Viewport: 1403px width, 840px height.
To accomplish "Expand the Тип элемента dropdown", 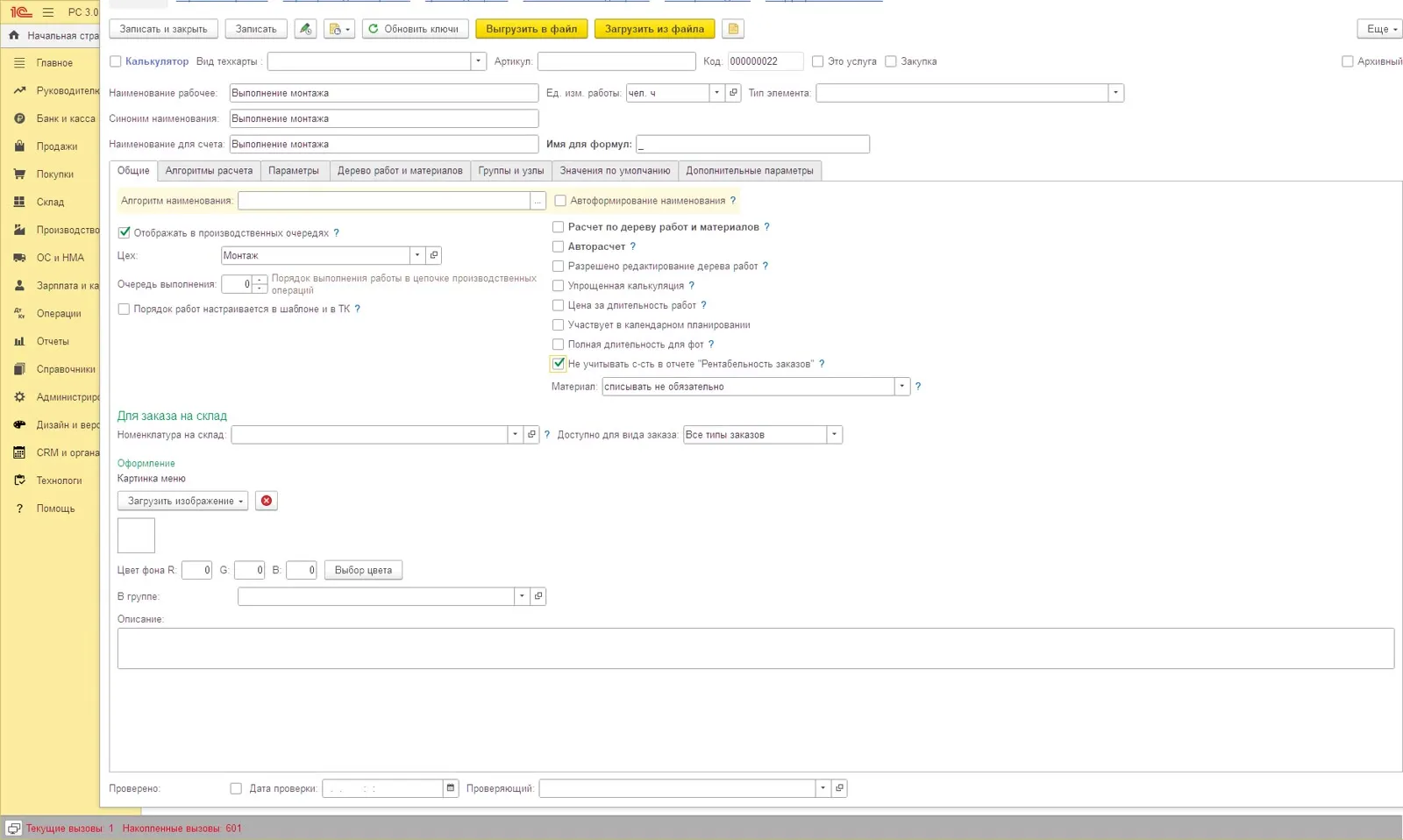I will click(1115, 92).
